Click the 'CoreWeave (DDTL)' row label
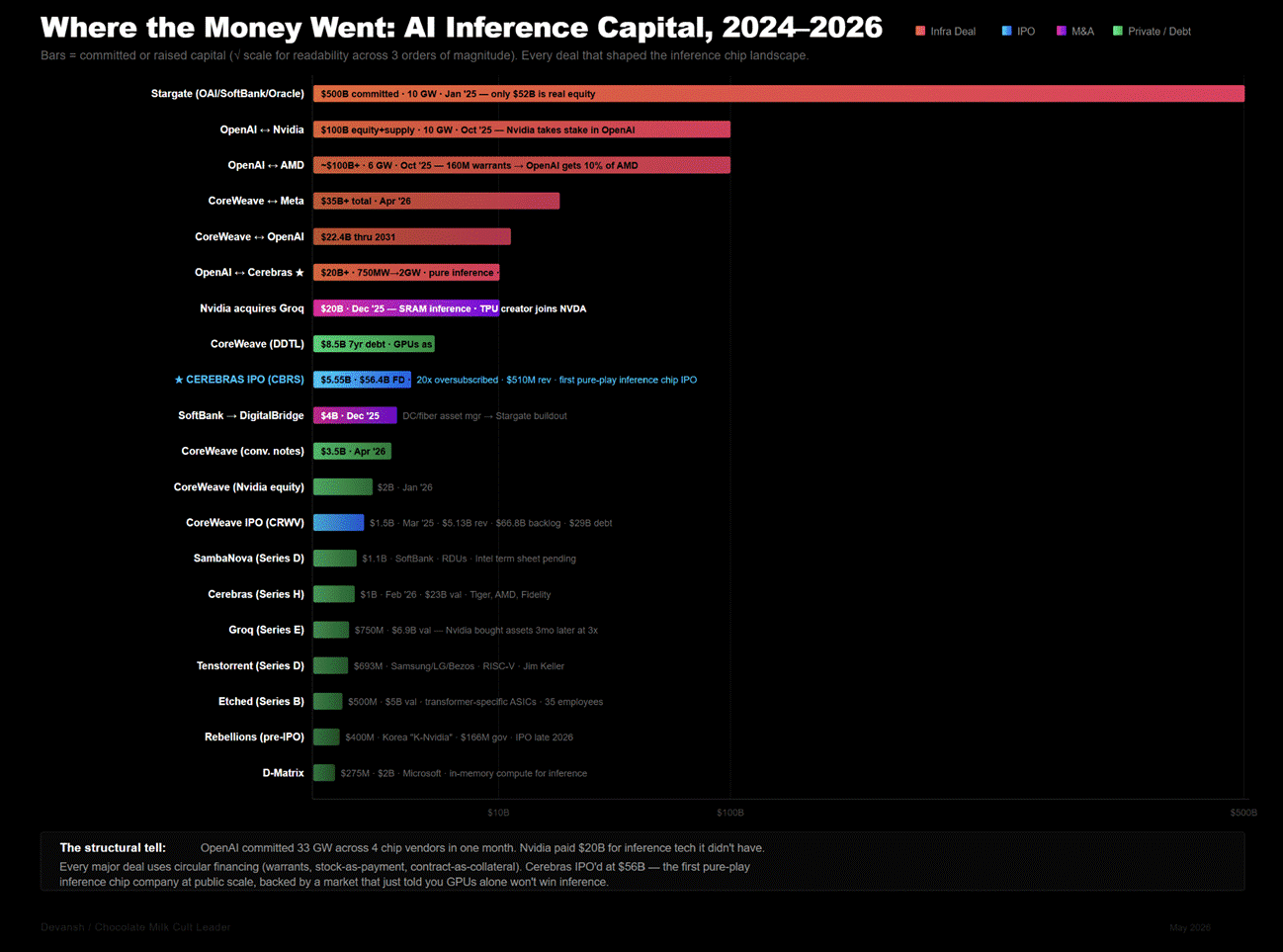Screen dimensions: 1283x952 click(x=257, y=344)
